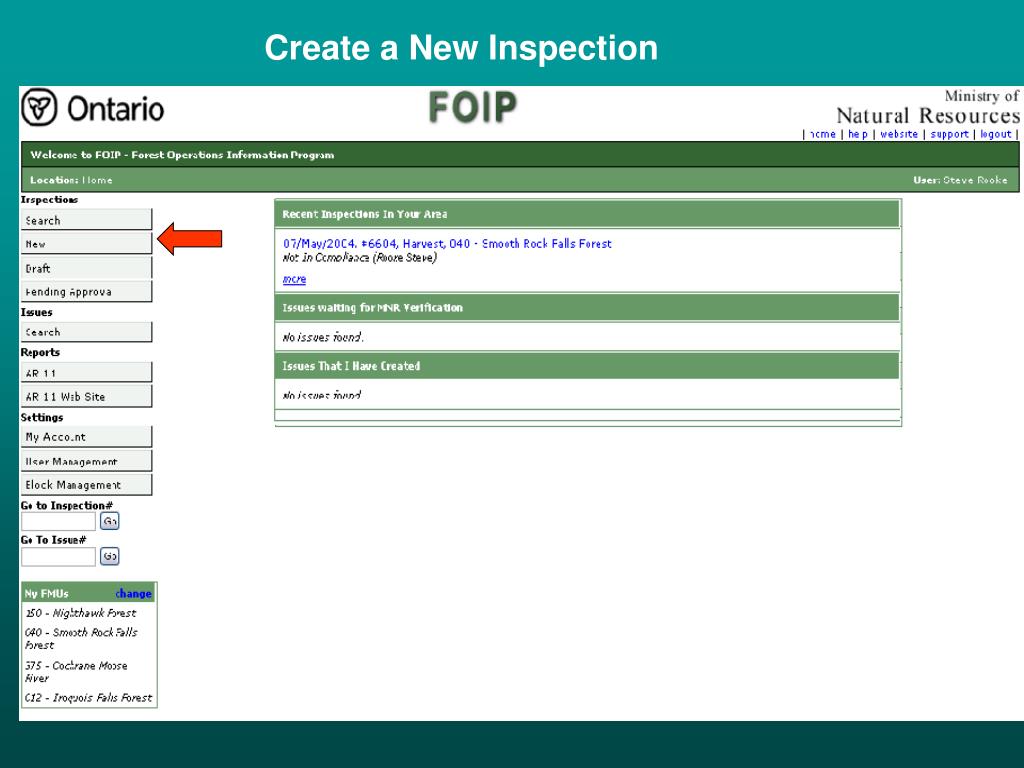This screenshot has height=768, width=1024.
Task: Click 'User: Steve Rooke' text
Action: tap(960, 180)
